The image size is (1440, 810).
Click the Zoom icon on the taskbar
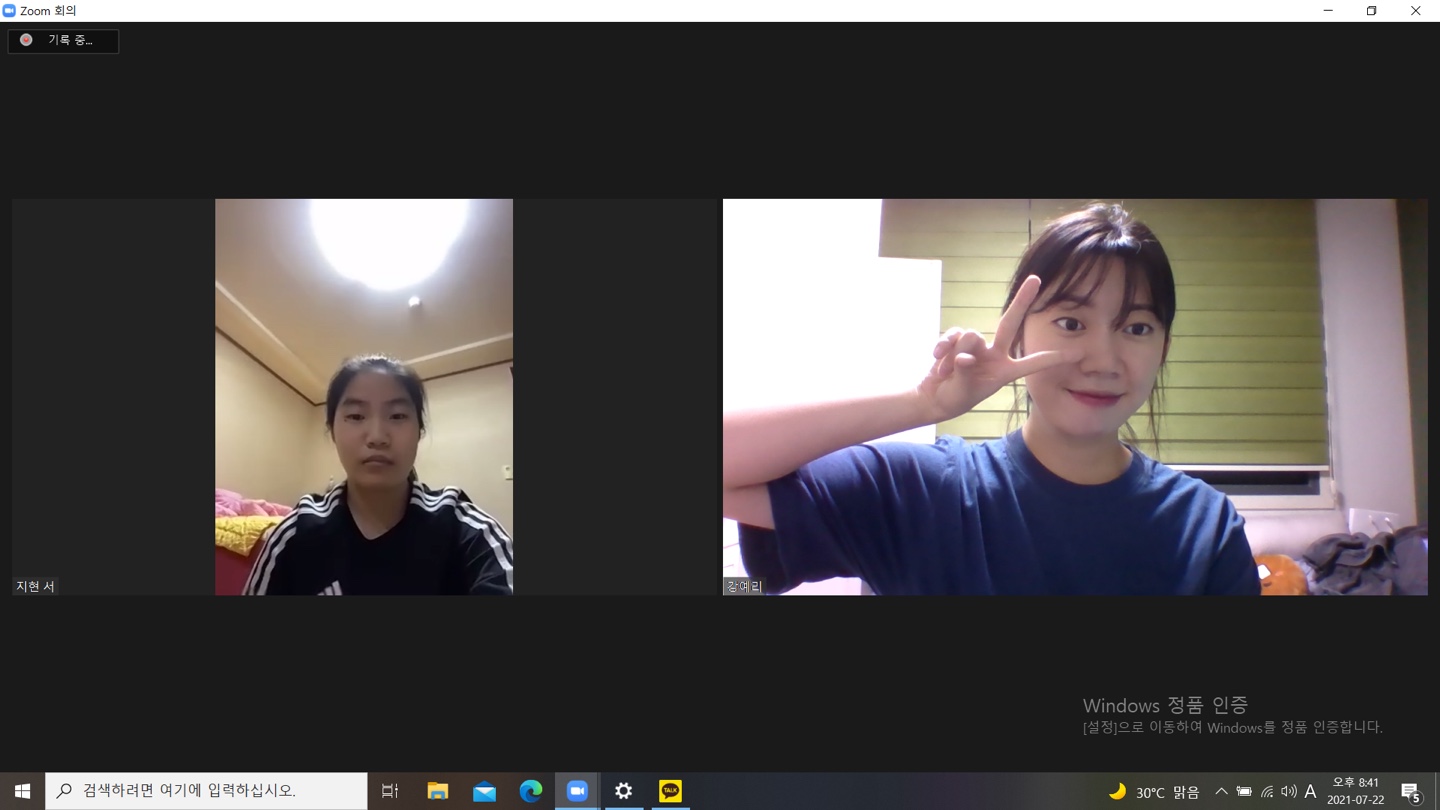point(577,791)
